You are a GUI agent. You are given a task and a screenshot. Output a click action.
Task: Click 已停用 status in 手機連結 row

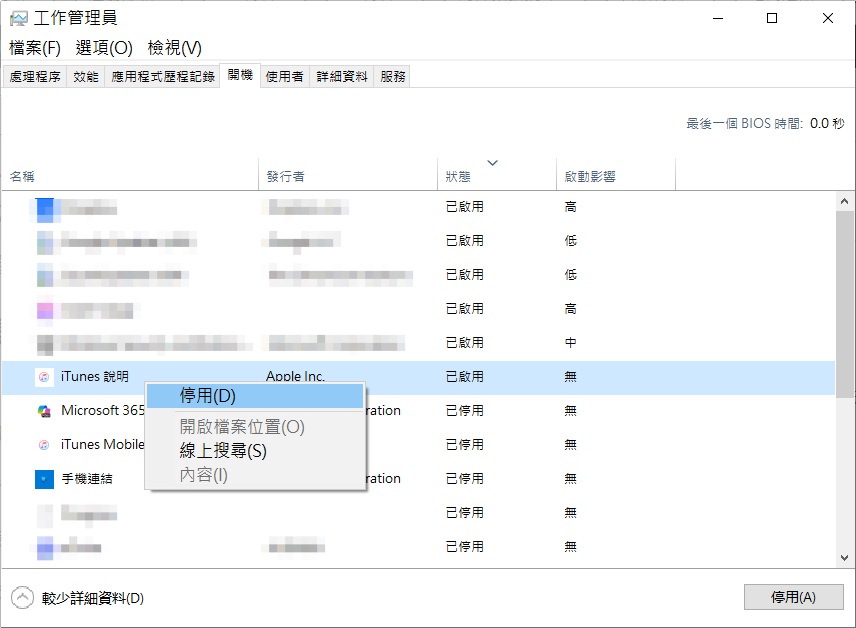[x=465, y=479]
